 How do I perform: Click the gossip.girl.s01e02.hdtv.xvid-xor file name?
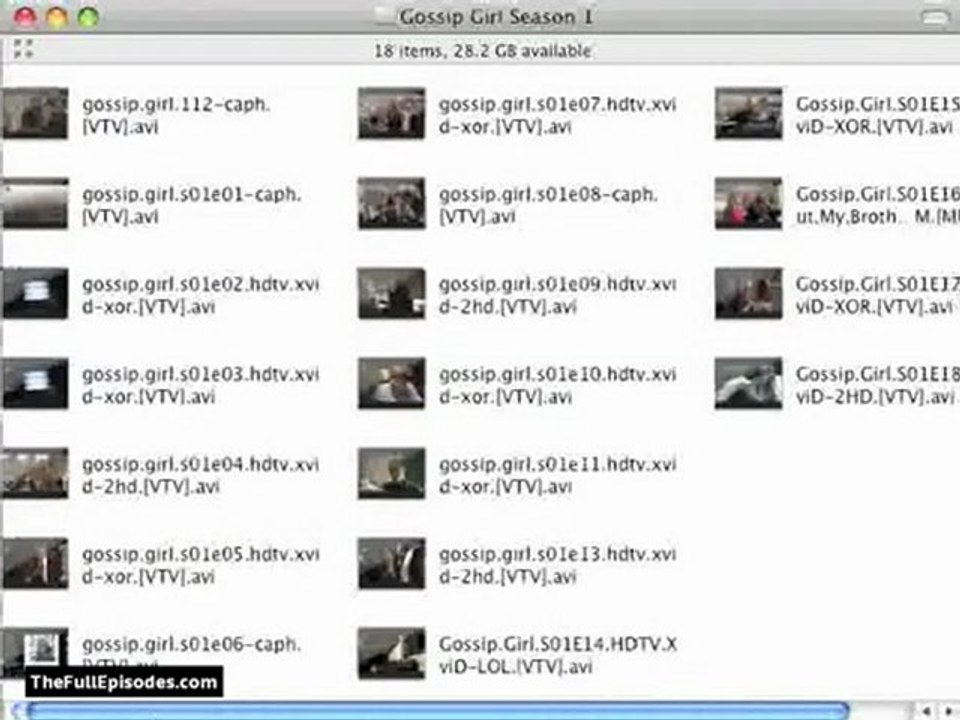point(201,295)
